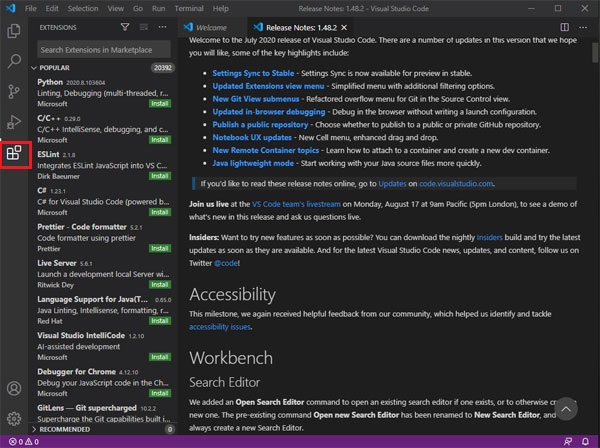Open the Settings Sync to Stable link
Viewport: 600px width, 448px height.
(x=253, y=73)
